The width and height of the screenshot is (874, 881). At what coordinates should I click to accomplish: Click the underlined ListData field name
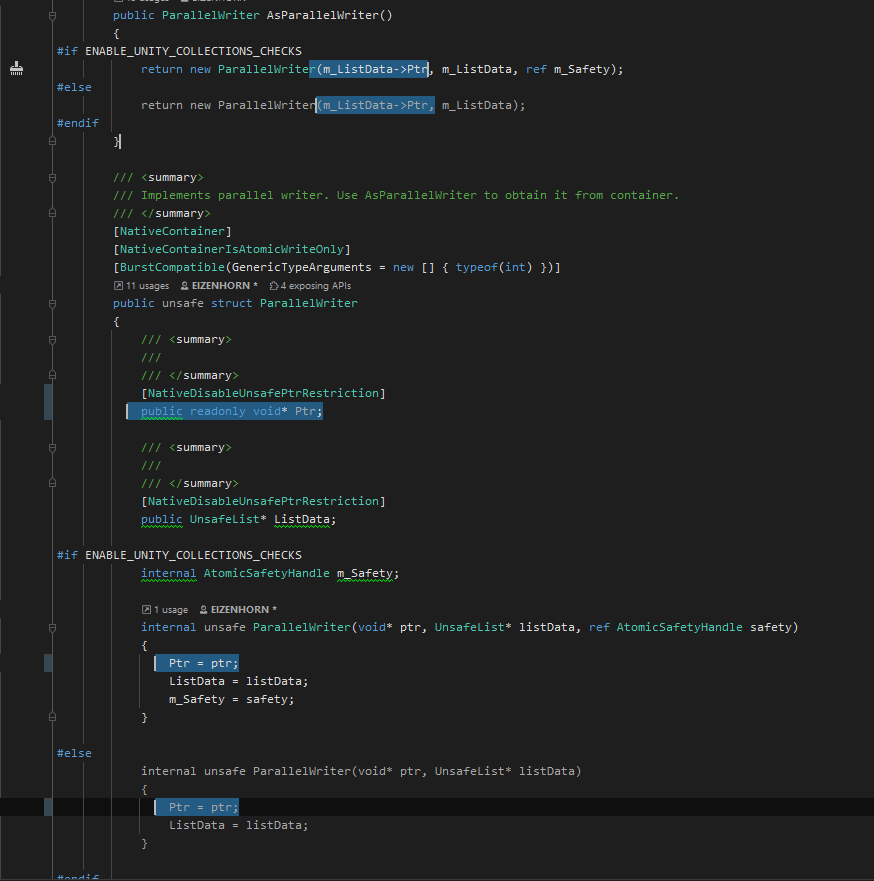[302, 520]
